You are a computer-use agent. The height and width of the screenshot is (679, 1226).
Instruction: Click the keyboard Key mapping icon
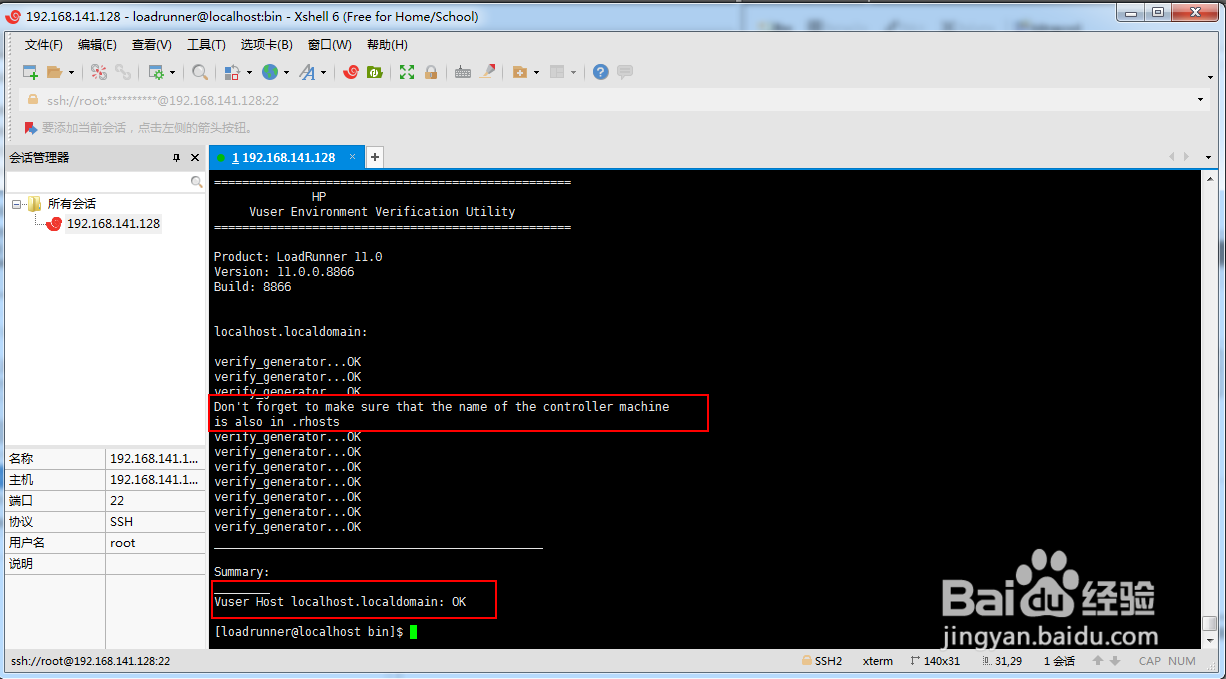click(463, 72)
